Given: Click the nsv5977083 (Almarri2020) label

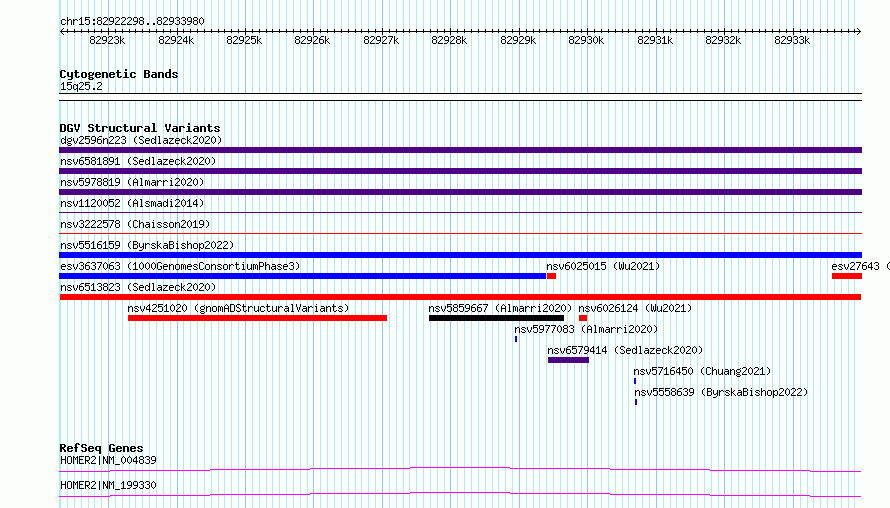Looking at the screenshot, I should click(x=586, y=329).
